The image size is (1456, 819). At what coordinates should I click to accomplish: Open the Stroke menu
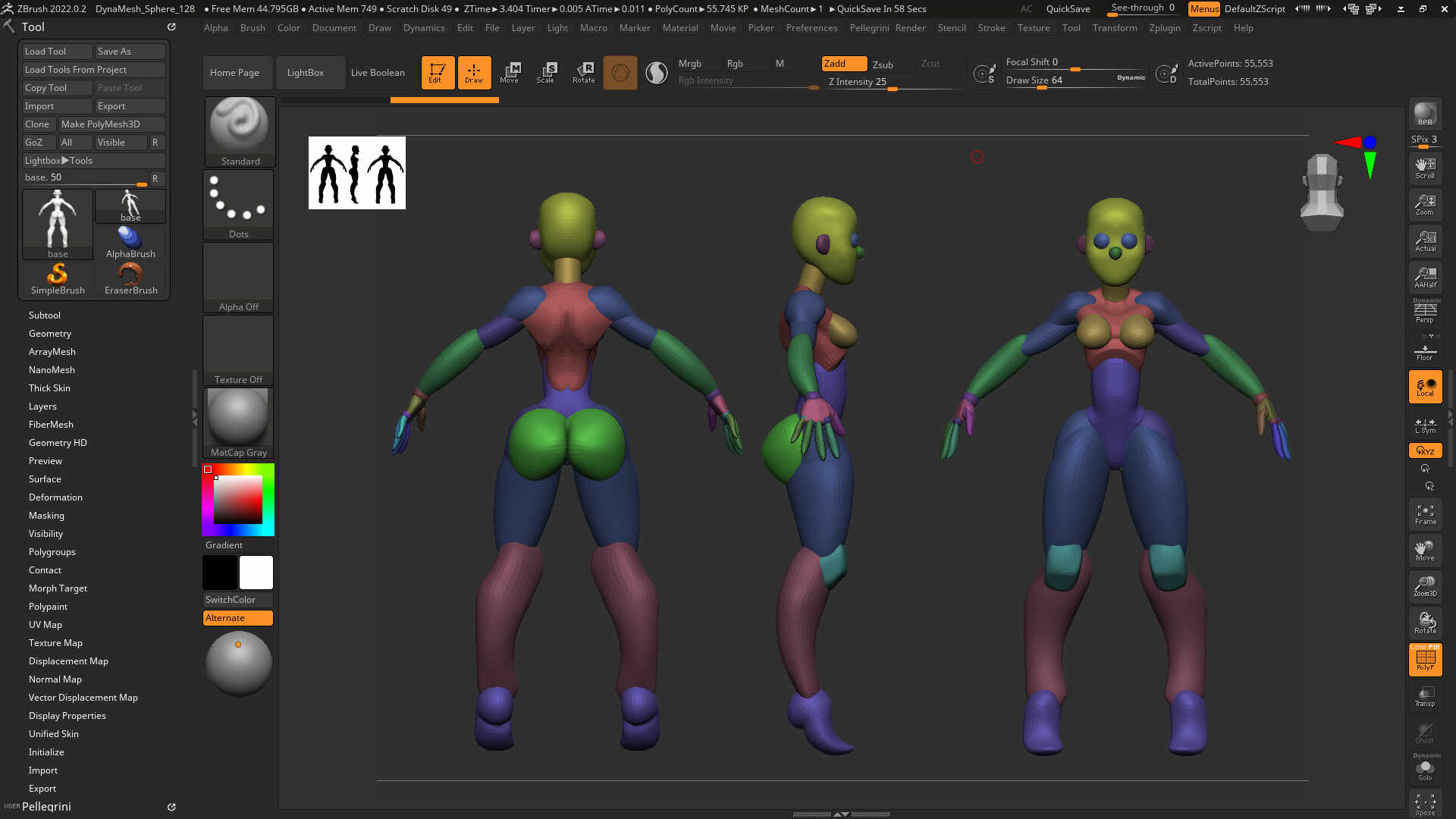(x=991, y=28)
